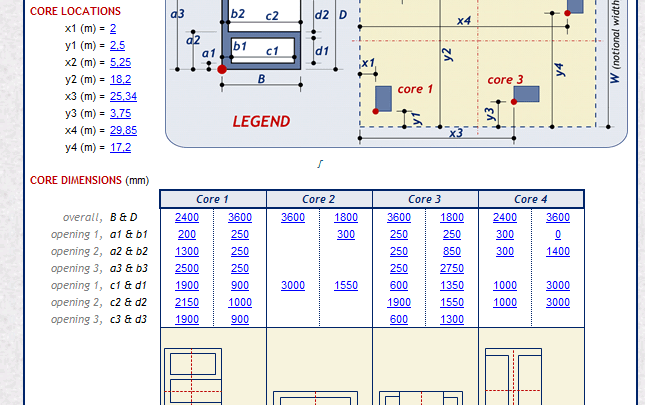Select the y1 (m) value 2,5

tap(117, 45)
